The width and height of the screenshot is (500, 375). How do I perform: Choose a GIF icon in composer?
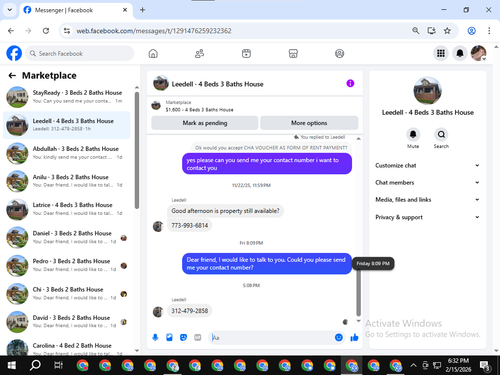click(198, 338)
